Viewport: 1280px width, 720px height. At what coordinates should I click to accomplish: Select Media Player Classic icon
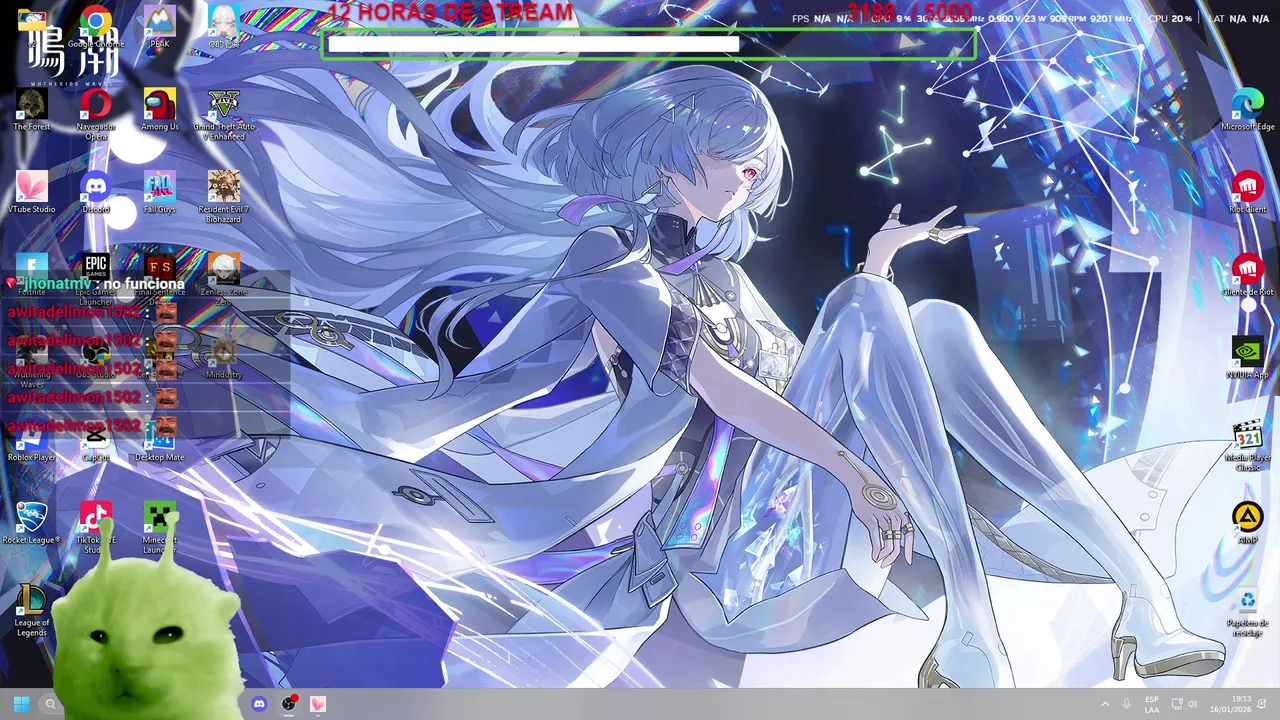tap(1248, 445)
